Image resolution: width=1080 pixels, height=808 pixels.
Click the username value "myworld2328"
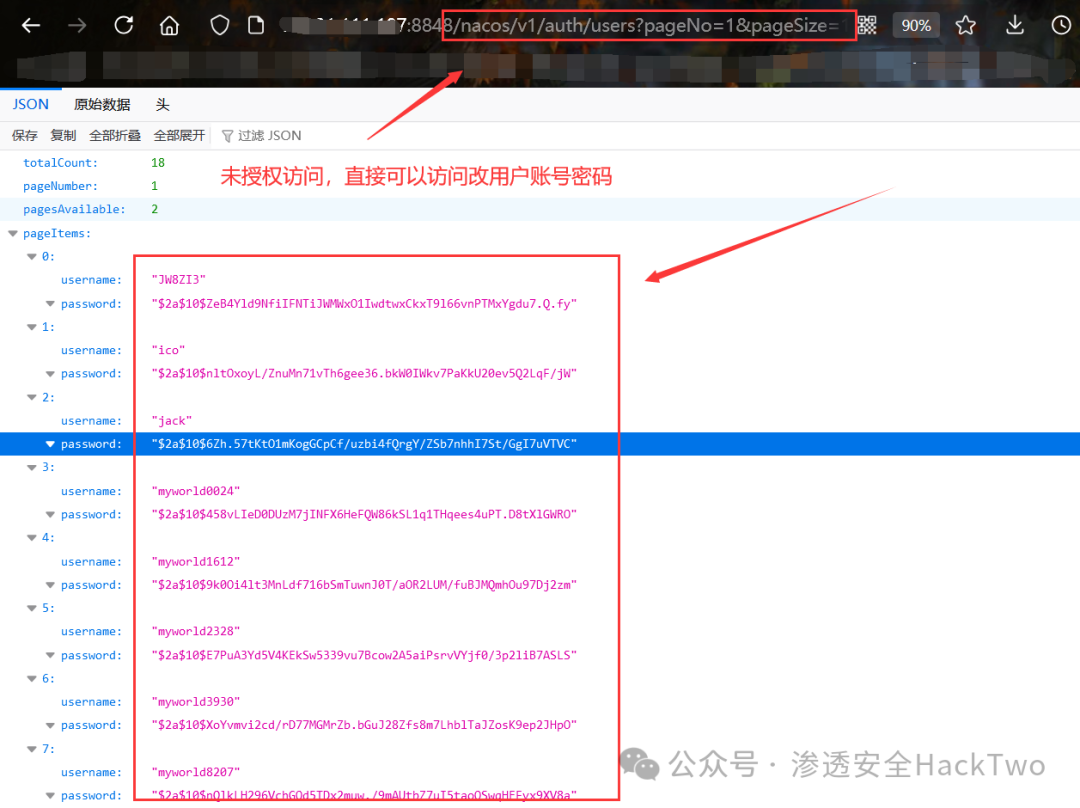pos(196,632)
